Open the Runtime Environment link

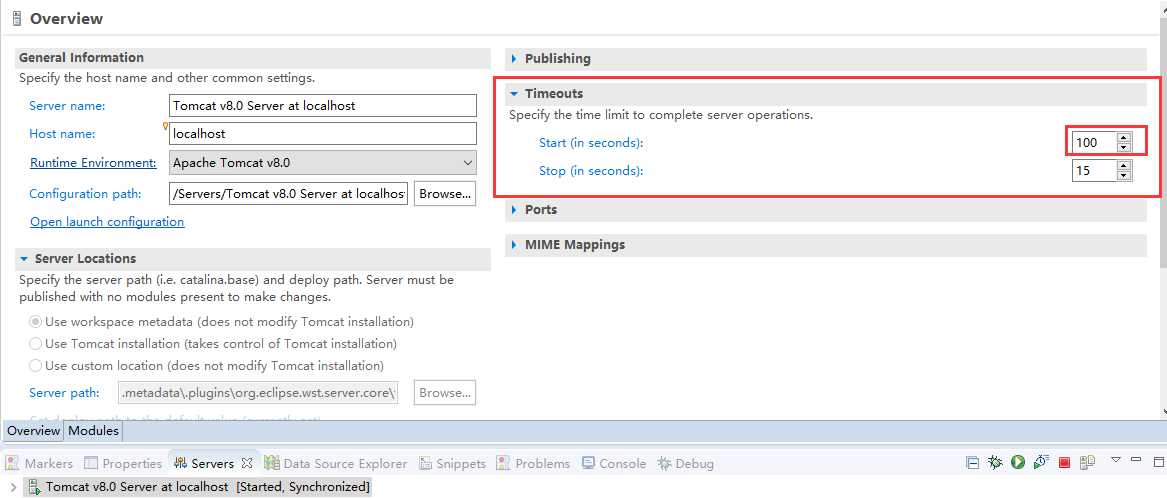point(93,163)
